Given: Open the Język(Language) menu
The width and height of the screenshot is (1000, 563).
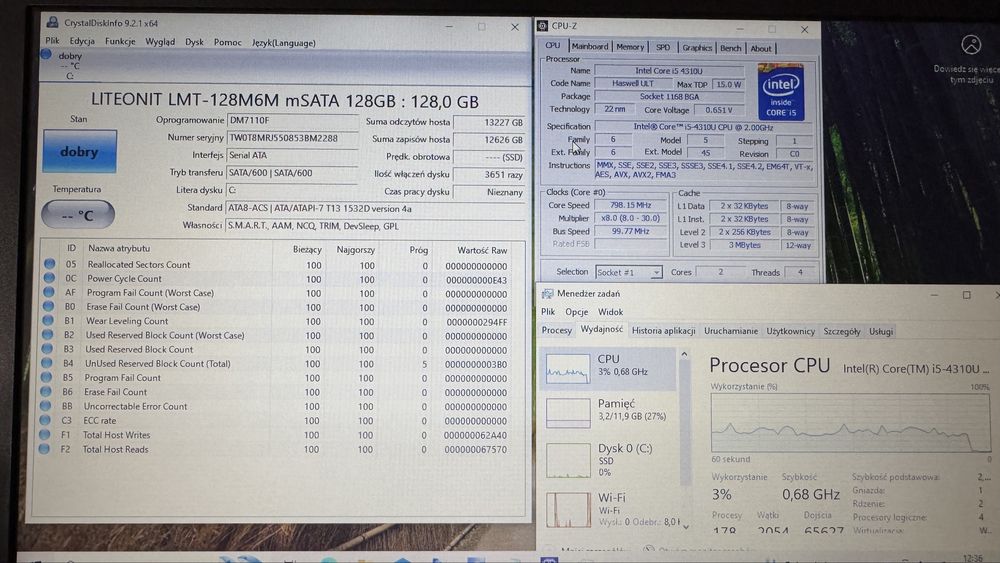Looking at the screenshot, I should coord(284,43).
